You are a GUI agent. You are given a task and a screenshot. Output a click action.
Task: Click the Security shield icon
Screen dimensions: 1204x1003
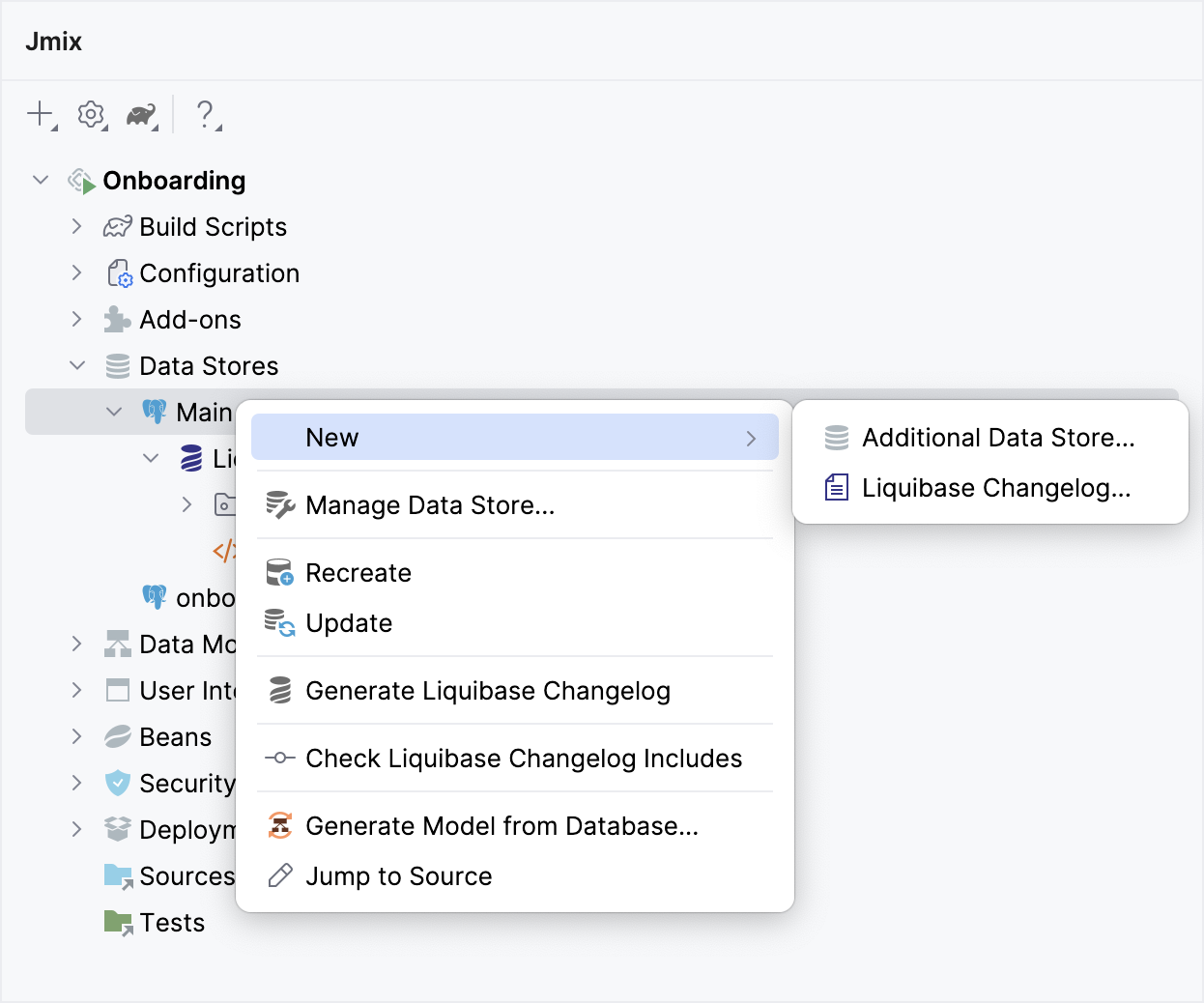(118, 784)
